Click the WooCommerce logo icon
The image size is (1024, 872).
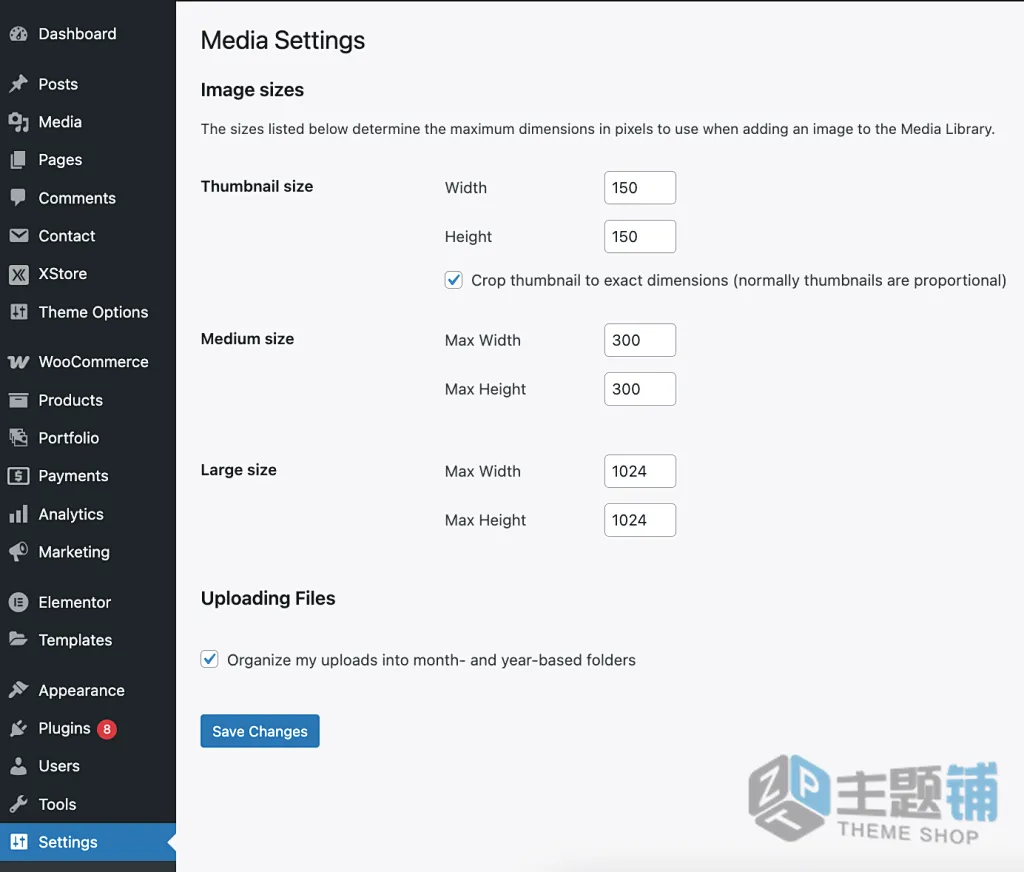tap(19, 362)
